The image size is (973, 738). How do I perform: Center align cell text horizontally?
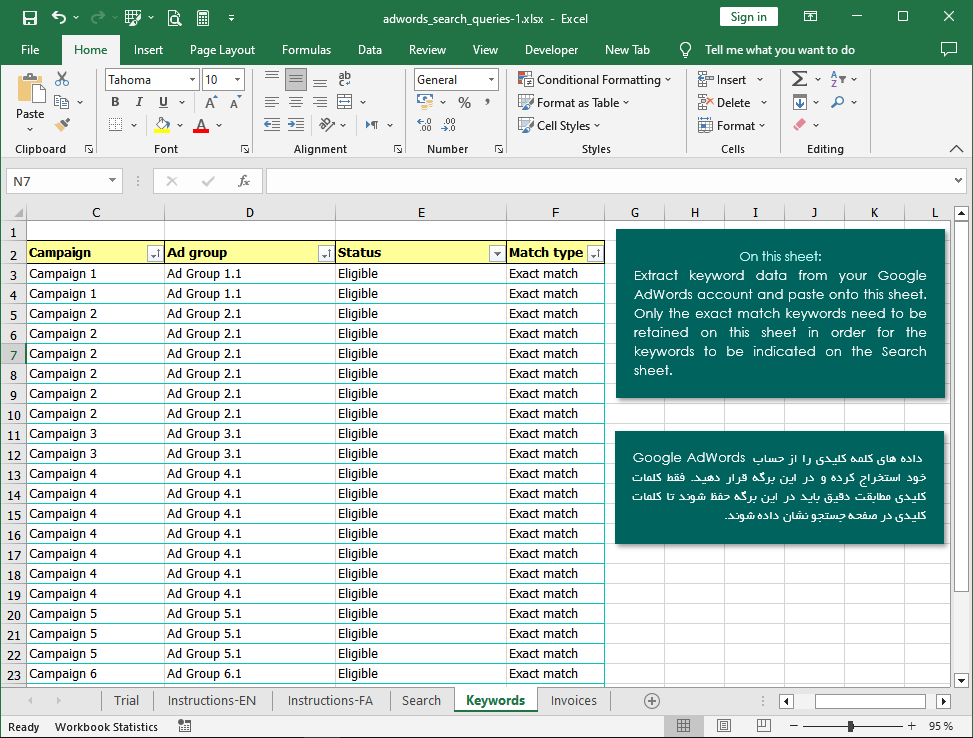[x=296, y=102]
